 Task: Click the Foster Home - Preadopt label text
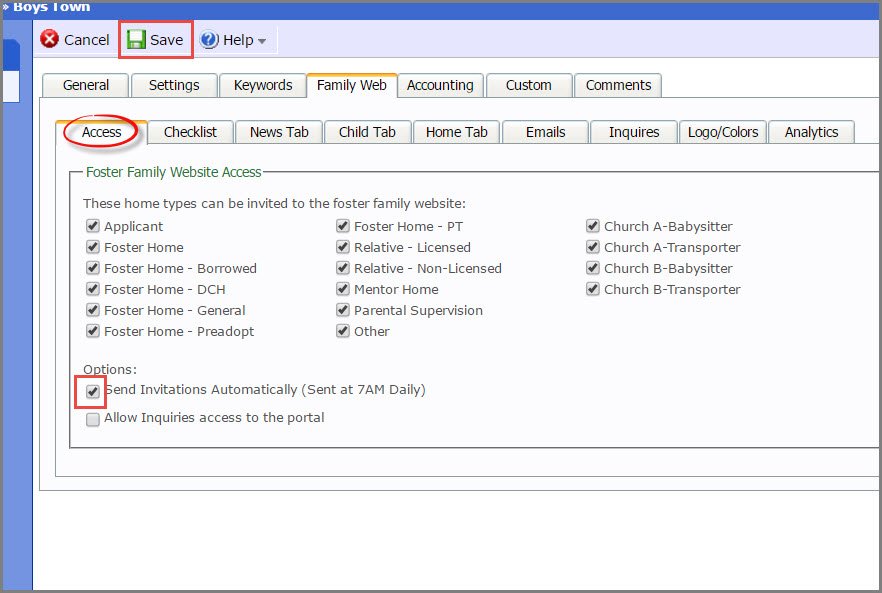(179, 331)
